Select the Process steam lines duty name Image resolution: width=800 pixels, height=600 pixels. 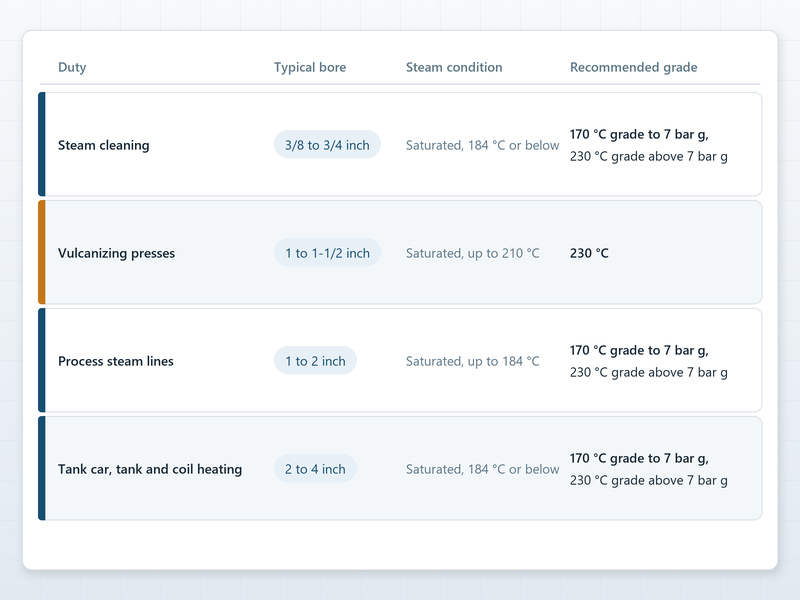(116, 361)
